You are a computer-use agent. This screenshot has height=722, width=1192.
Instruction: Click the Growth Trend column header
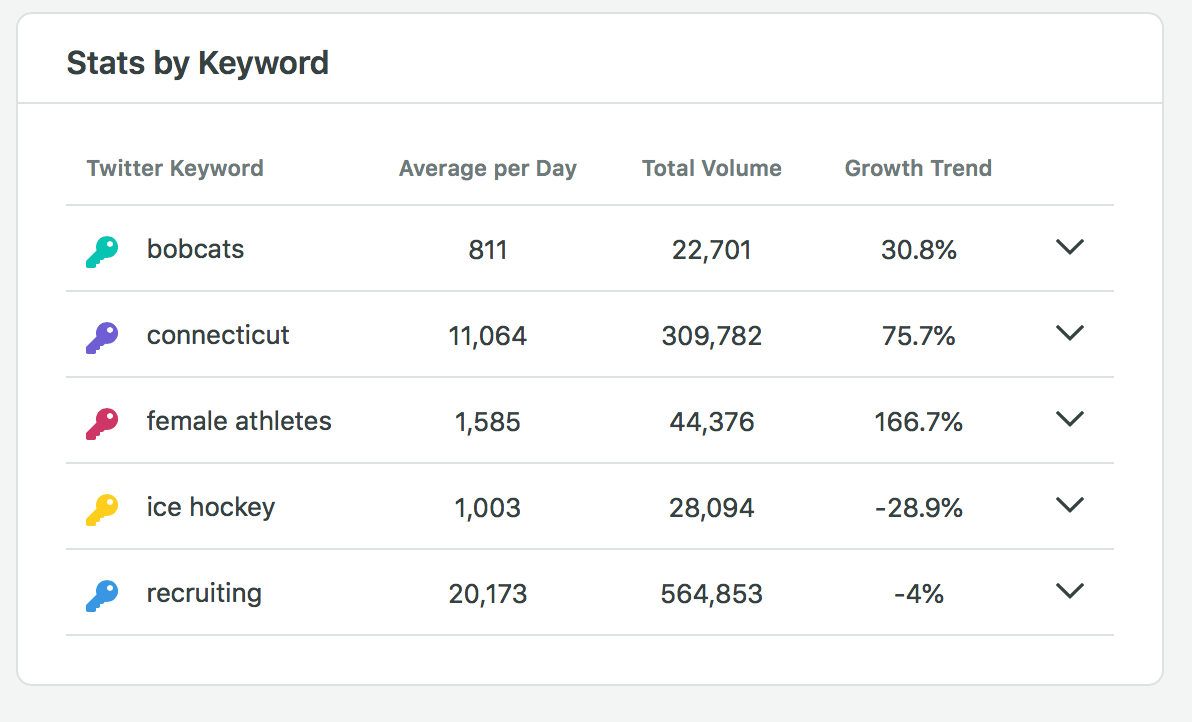918,168
